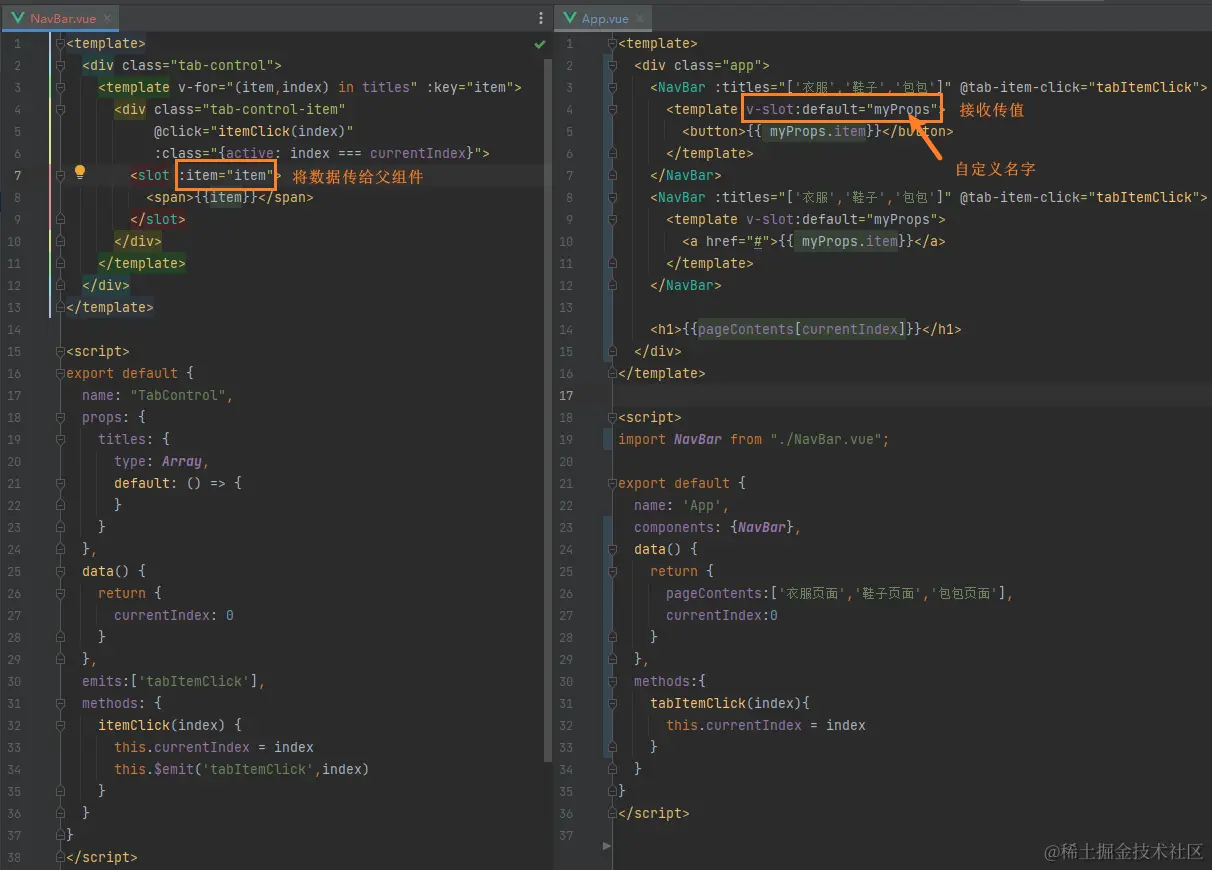Fold the data() function at App.vue line 24
This screenshot has width=1212, height=870.
[613, 550]
